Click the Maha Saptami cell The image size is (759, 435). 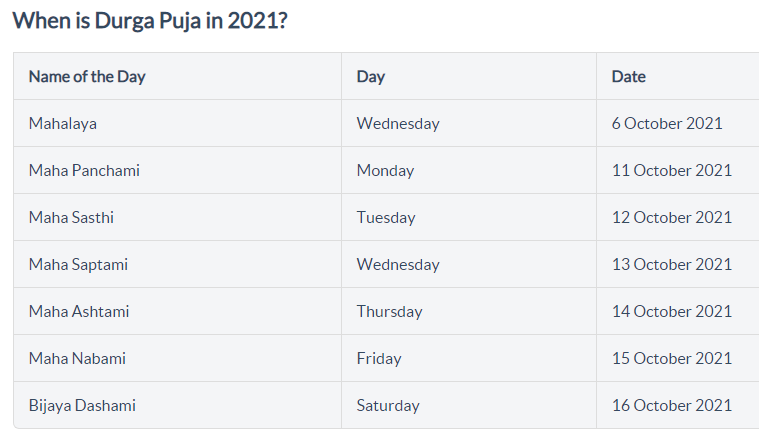[78, 265]
